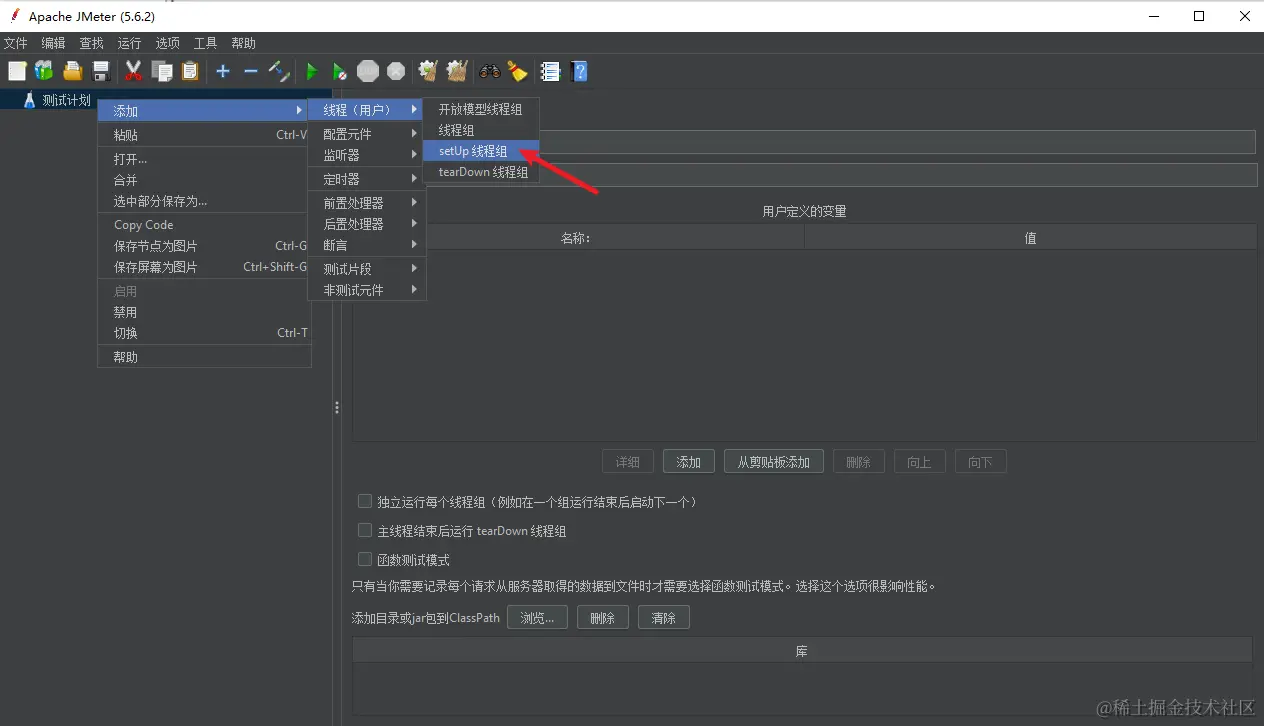1264x726 pixels.
Task: Click the Clear broom-with-gear icon
Action: click(428, 71)
